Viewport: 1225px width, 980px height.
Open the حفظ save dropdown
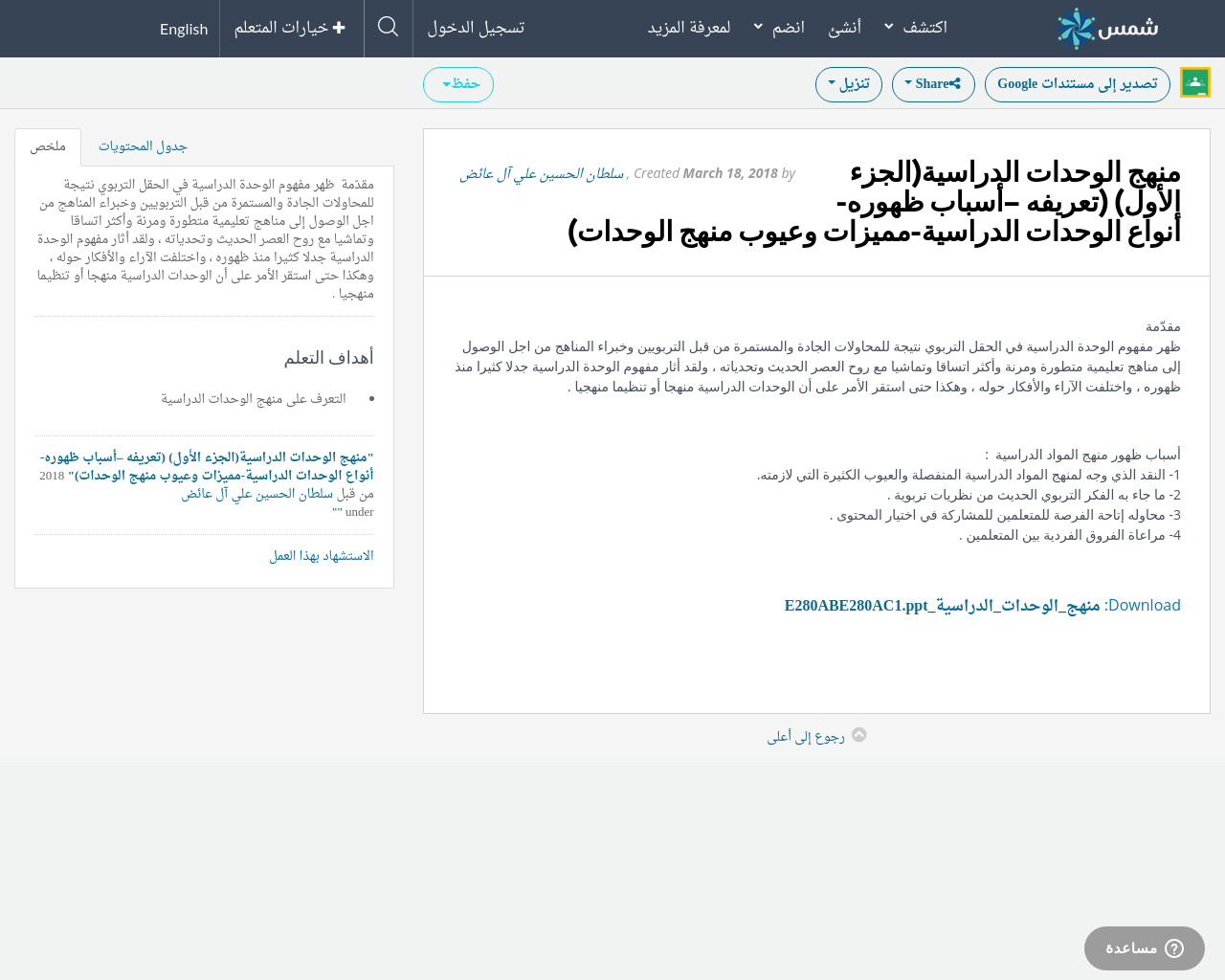458,84
